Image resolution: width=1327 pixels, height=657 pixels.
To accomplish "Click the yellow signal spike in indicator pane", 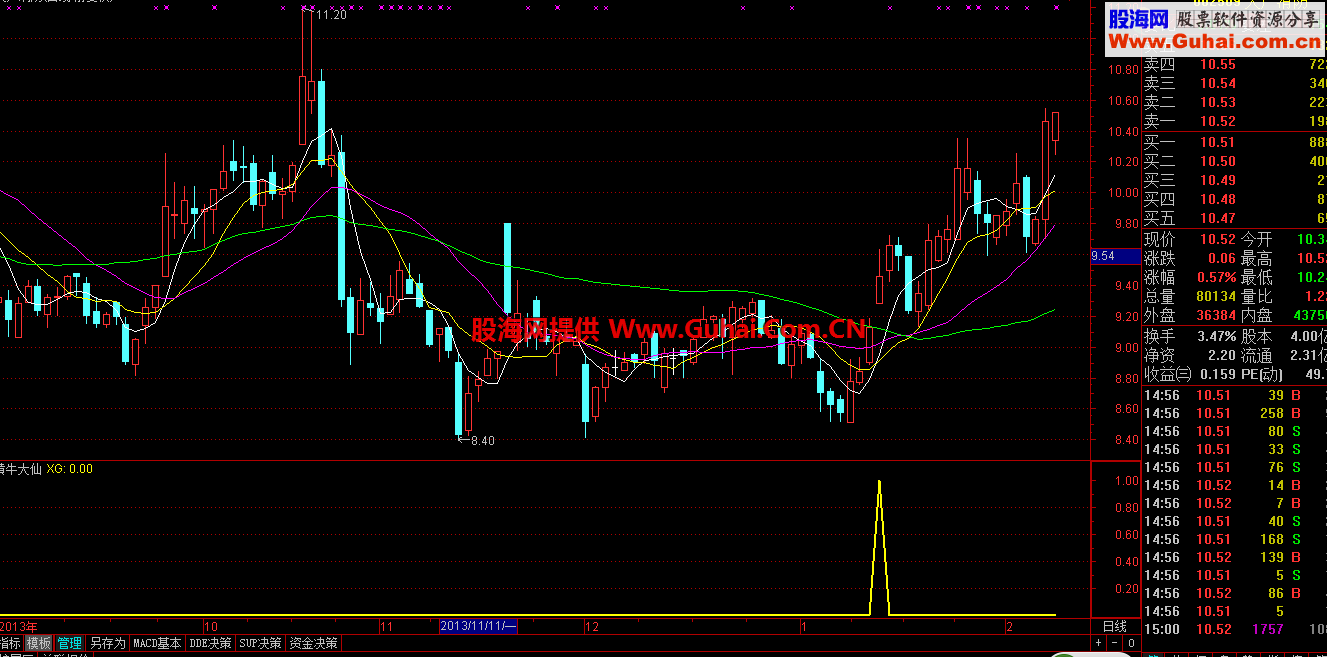I will (879, 547).
